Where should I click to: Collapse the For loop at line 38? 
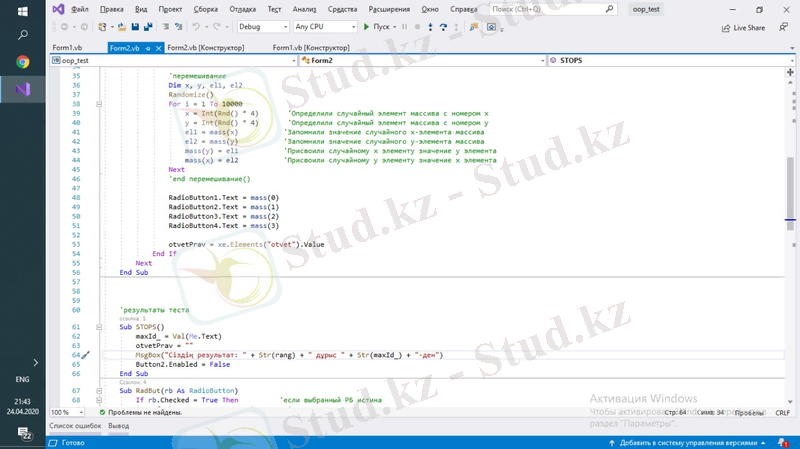coord(98,104)
